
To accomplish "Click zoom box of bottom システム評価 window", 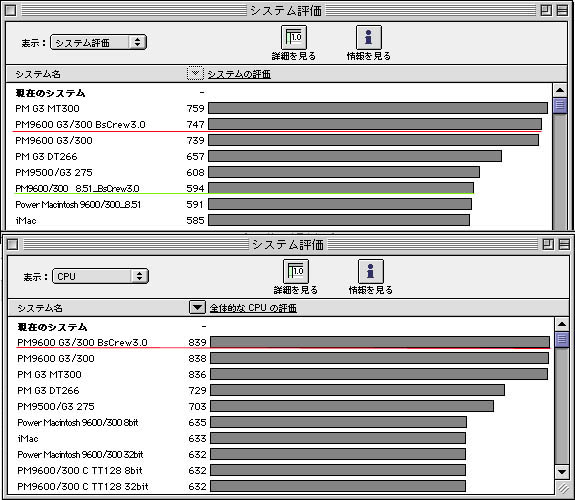I will 548,244.
